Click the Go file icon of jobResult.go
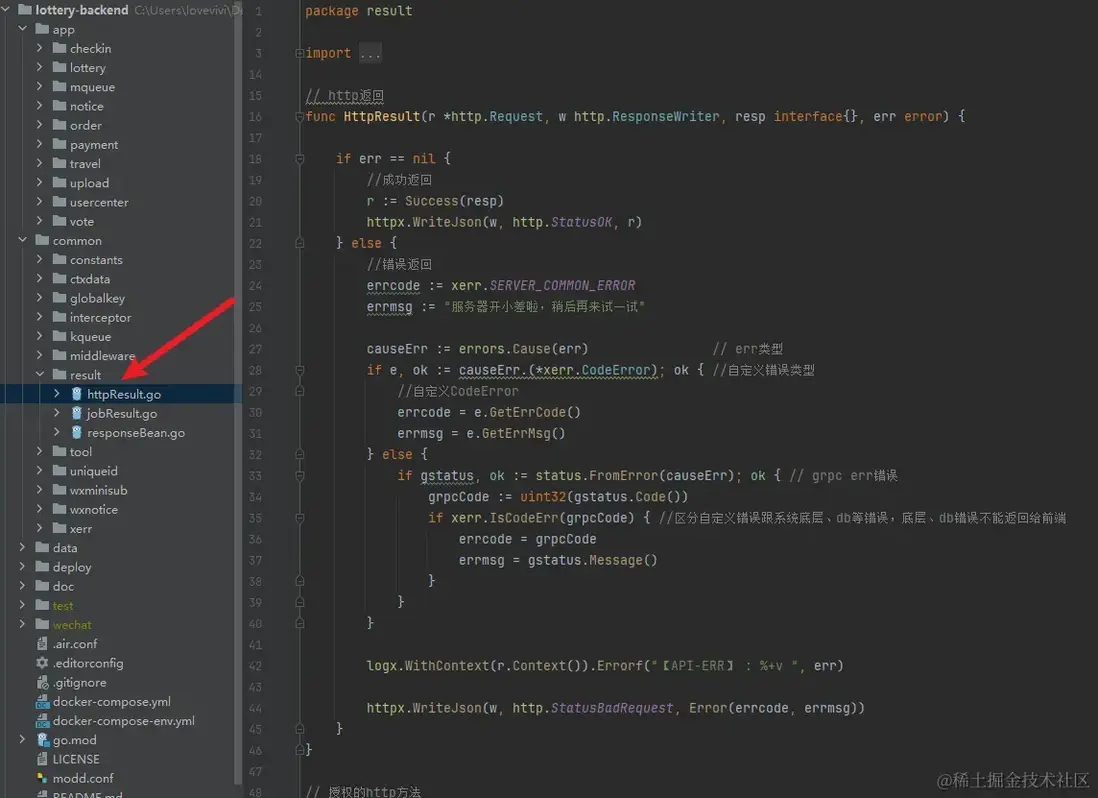The width and height of the screenshot is (1098, 798). 77,413
